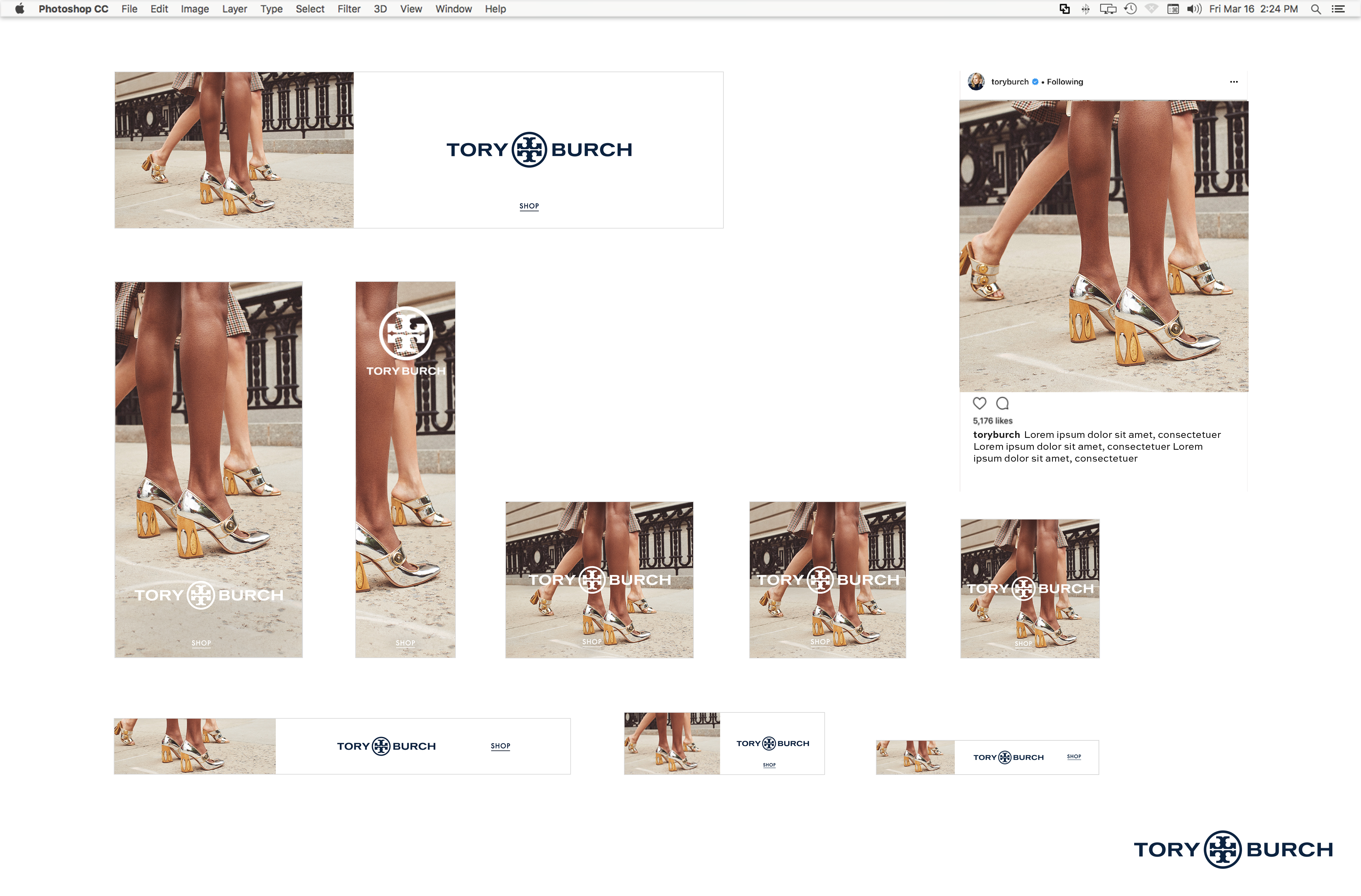
Task: Open the Bluetooth status menu
Action: 1085,9
